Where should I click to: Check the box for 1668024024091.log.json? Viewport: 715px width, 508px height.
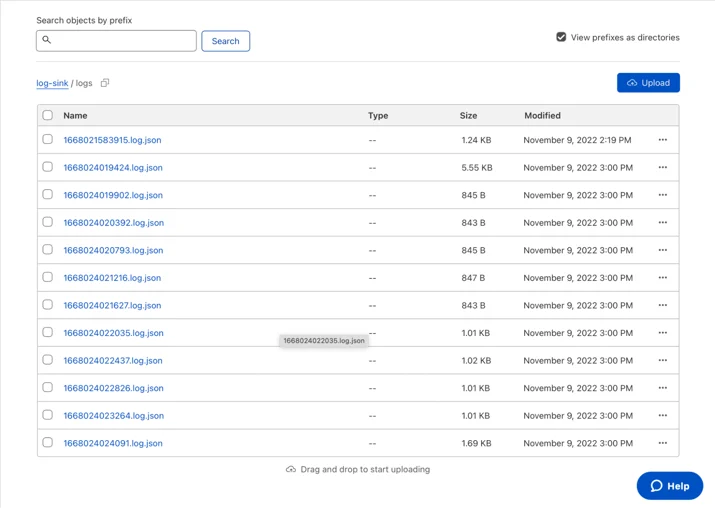click(x=47, y=443)
